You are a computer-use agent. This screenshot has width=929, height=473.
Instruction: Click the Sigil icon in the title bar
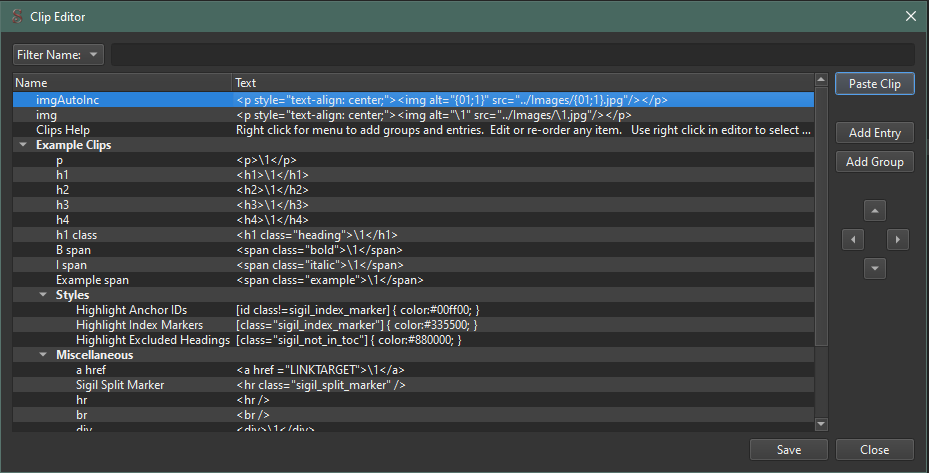pyautogui.click(x=17, y=17)
